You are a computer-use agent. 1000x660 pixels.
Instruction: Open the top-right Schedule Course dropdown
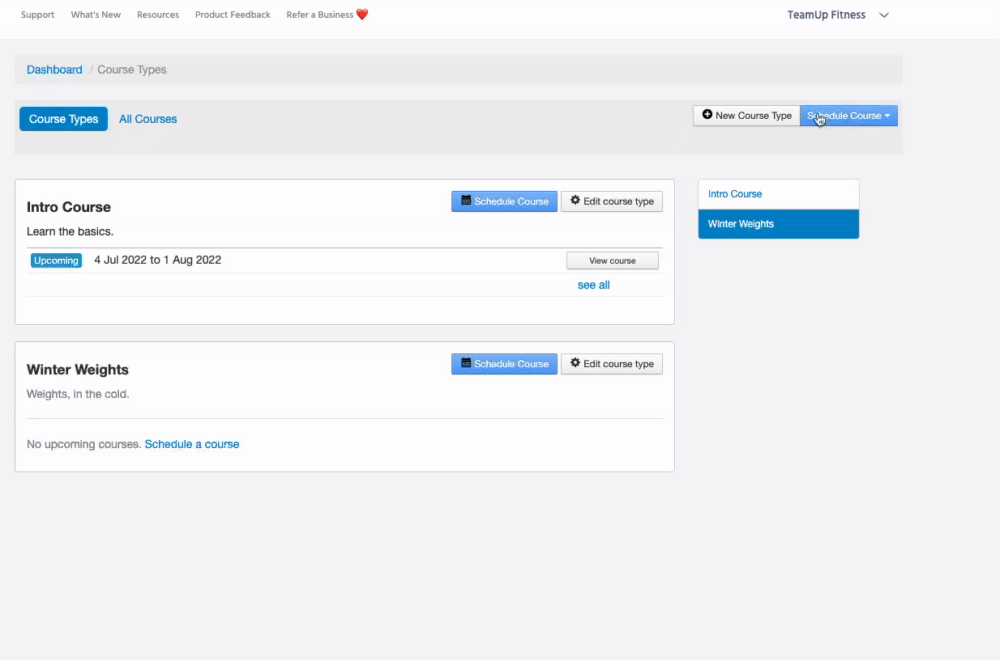(848, 116)
